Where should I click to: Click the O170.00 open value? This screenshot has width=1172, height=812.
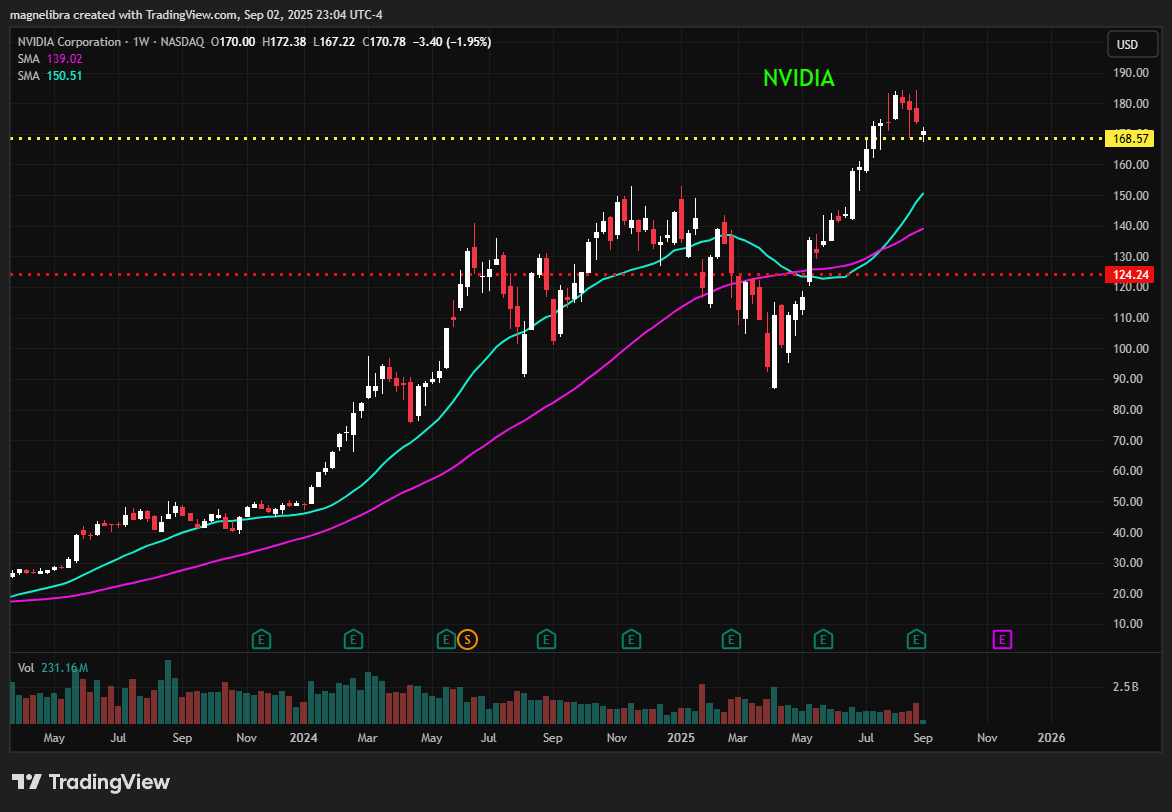233,42
